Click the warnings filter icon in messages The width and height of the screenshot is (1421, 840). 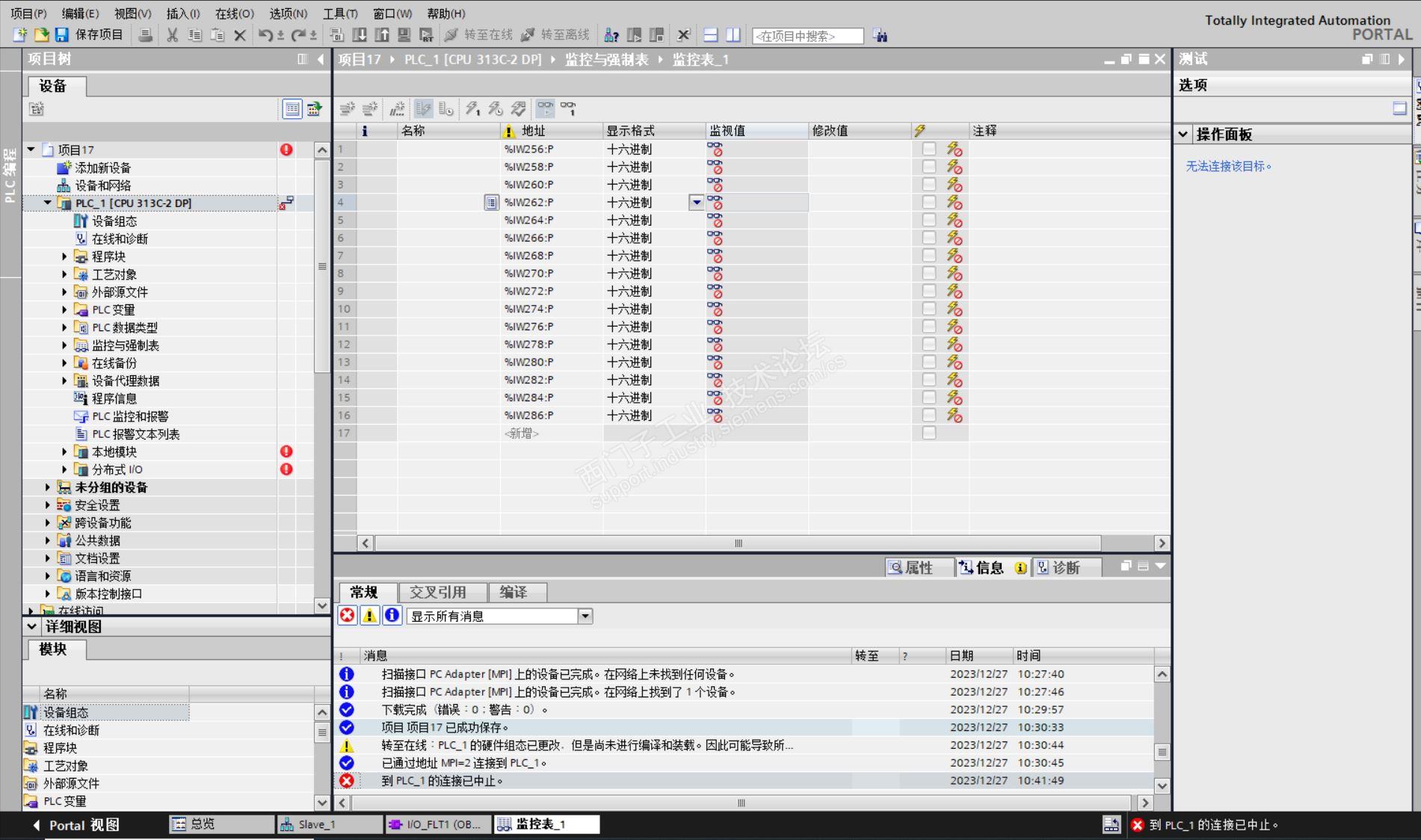point(369,616)
